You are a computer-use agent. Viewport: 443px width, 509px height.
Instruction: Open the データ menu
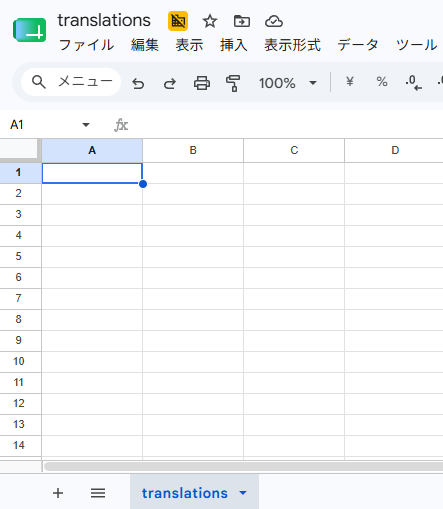pyautogui.click(x=358, y=45)
